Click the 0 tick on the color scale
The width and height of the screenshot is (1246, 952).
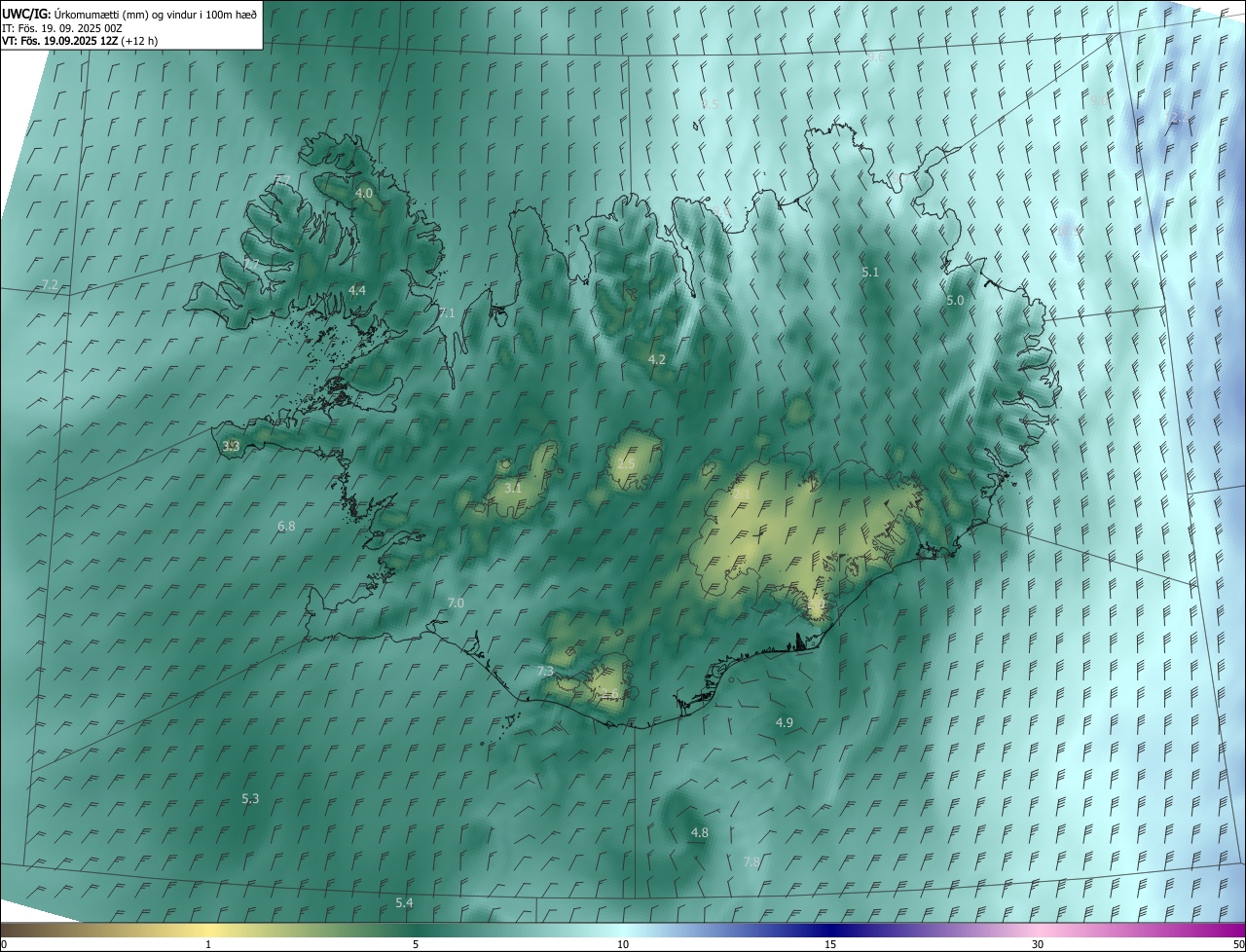[4, 945]
